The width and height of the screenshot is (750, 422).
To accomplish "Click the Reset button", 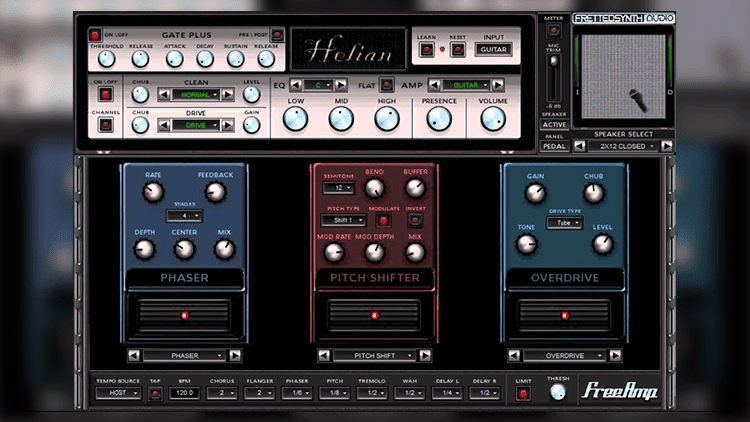I will [457, 49].
